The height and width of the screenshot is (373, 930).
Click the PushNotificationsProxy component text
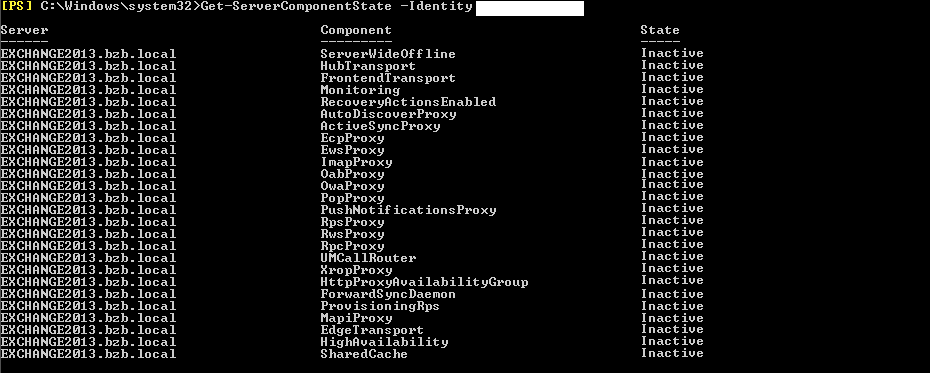click(408, 210)
